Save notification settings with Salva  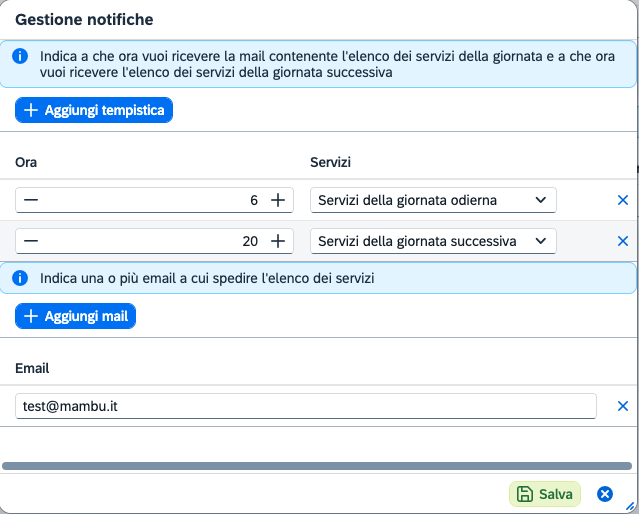[x=545, y=494]
